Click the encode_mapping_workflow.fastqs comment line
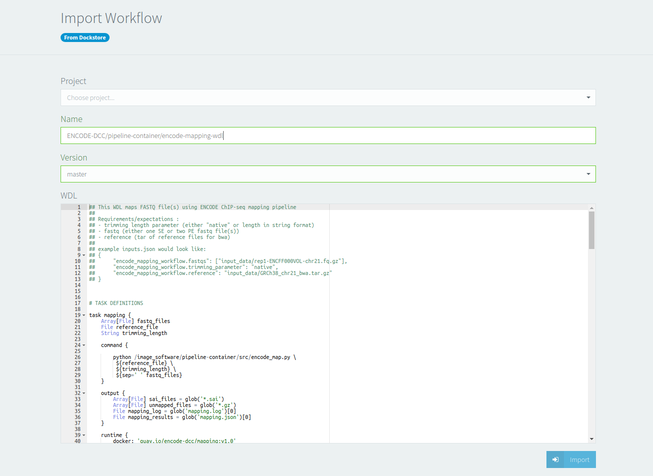The width and height of the screenshot is (653, 476). [x=218, y=261]
